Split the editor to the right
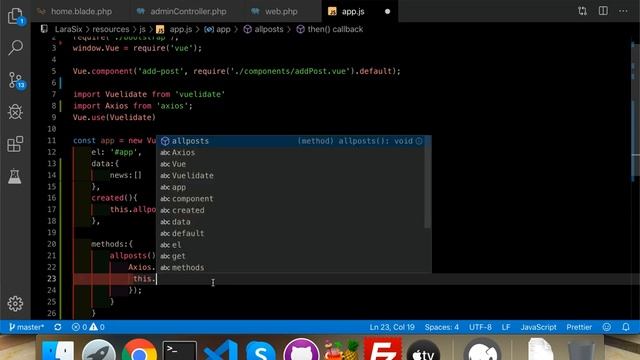Viewport: 640px width, 360px height. click(603, 11)
